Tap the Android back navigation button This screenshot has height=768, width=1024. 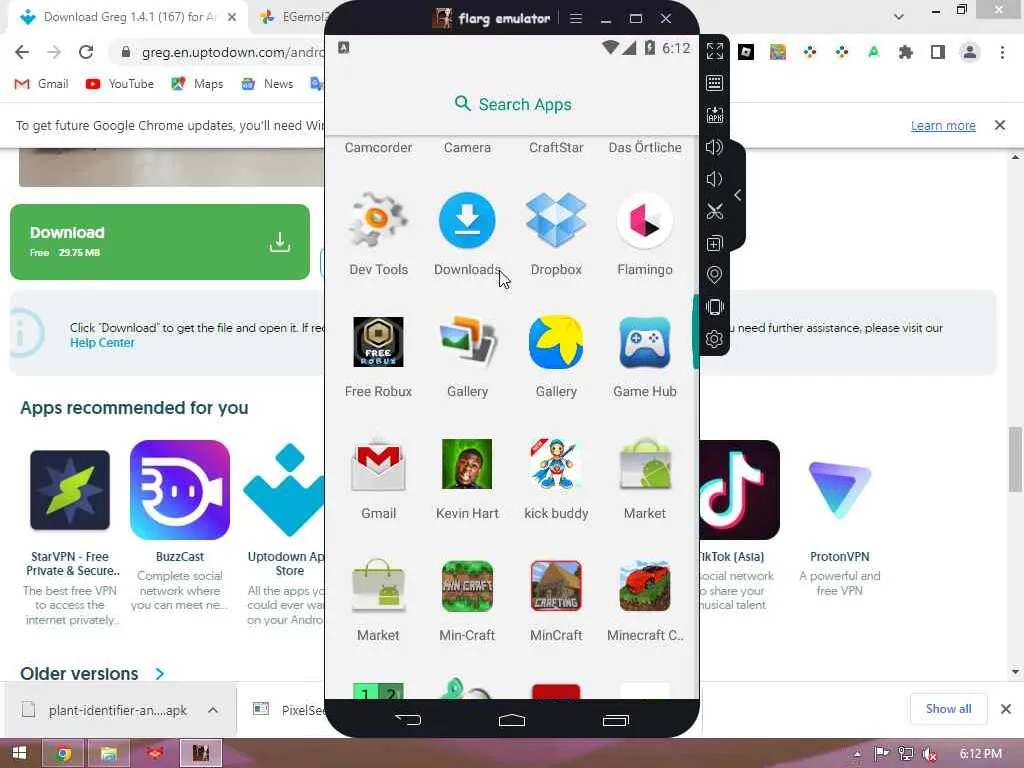[408, 720]
